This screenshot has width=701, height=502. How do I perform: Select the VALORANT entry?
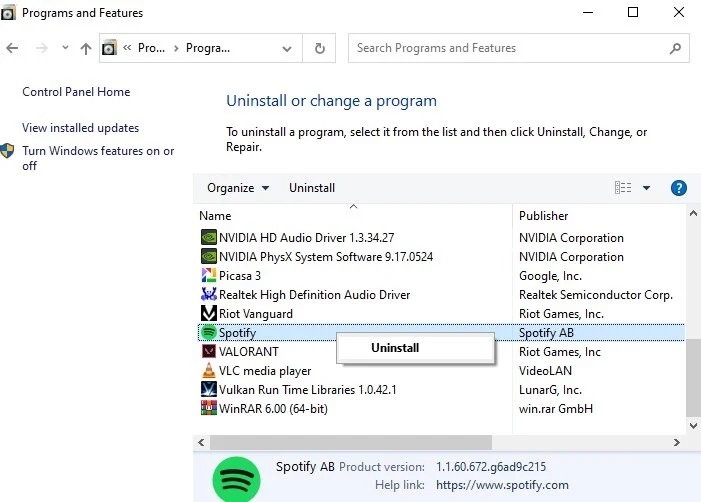pos(249,352)
